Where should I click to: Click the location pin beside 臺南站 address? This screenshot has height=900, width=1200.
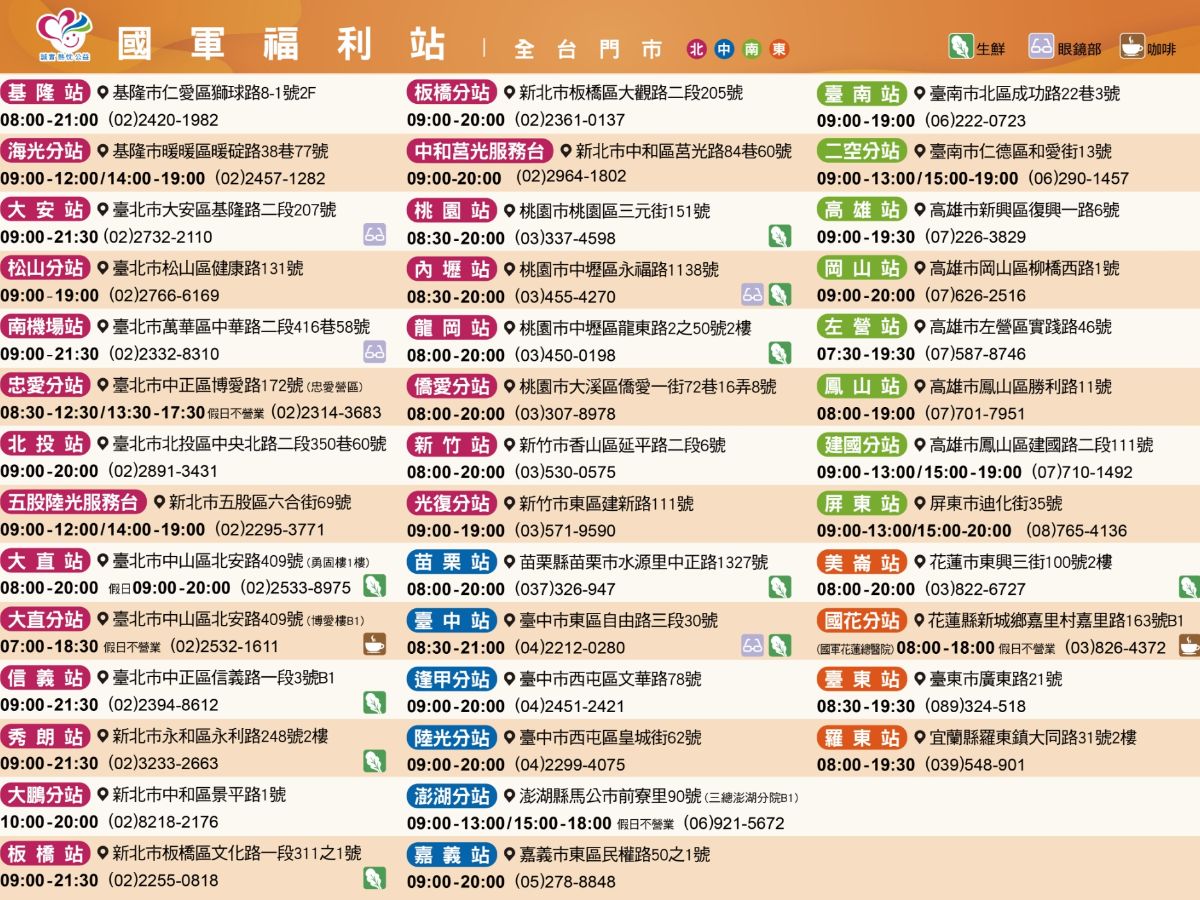click(x=919, y=93)
